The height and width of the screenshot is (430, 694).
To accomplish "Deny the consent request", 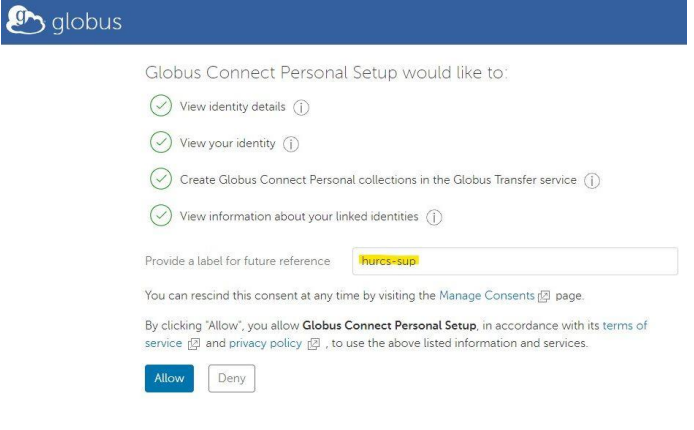I will 231,378.
